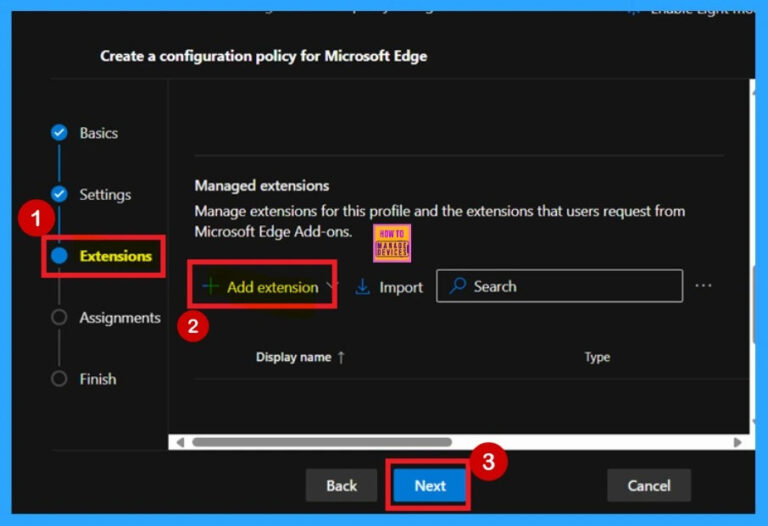Click the vertical scrollbar on right edge
The height and width of the screenshot is (526, 768).
pos(752,304)
